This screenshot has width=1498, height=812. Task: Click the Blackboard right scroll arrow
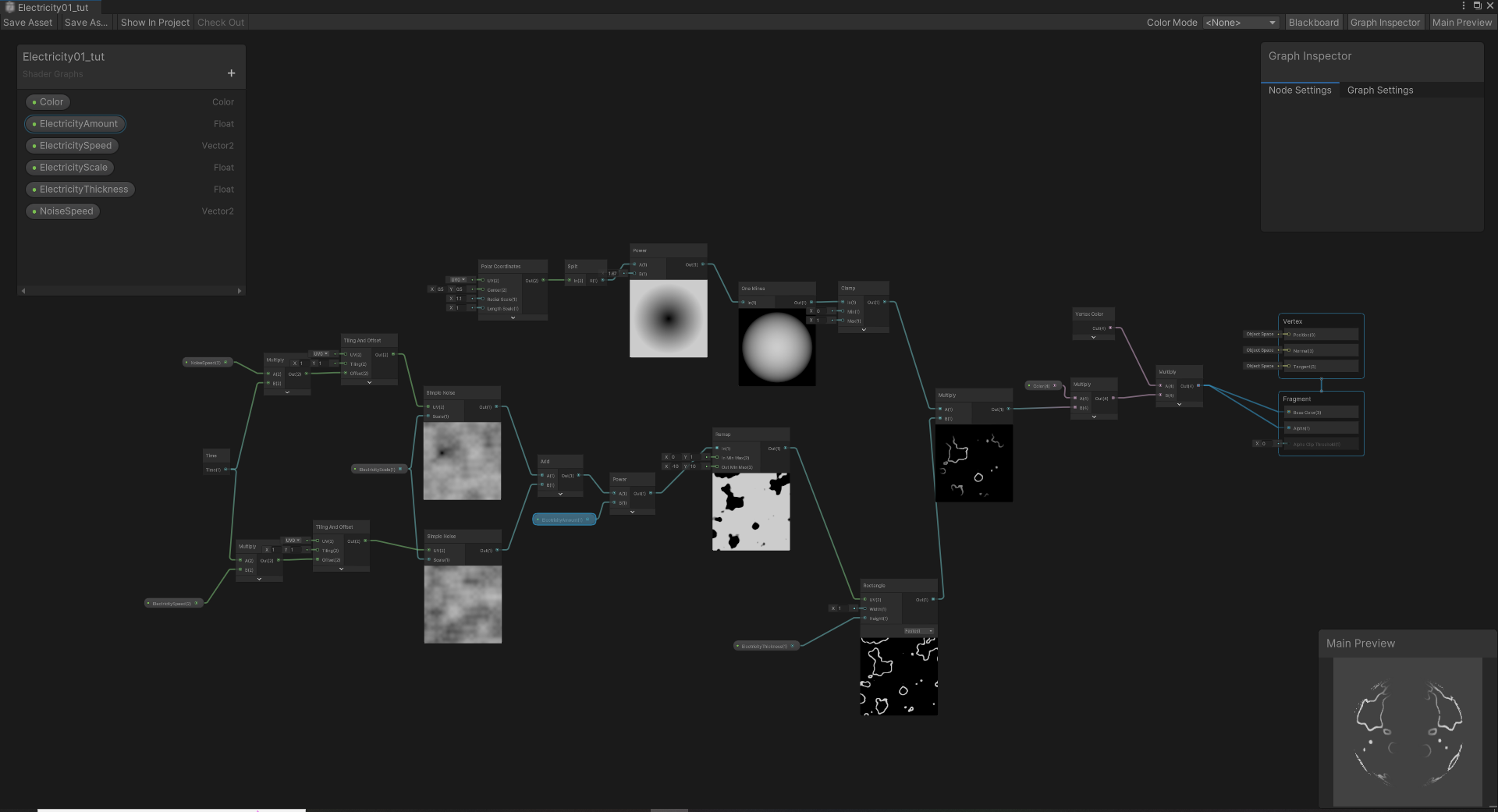[x=240, y=291]
